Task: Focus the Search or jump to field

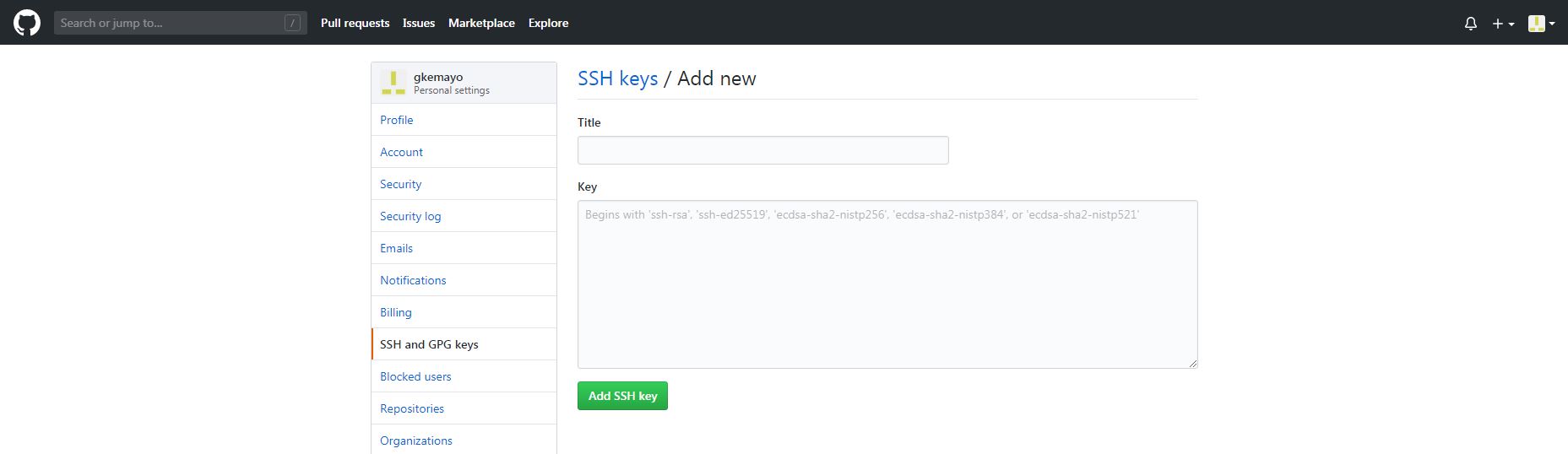Action: [169, 24]
